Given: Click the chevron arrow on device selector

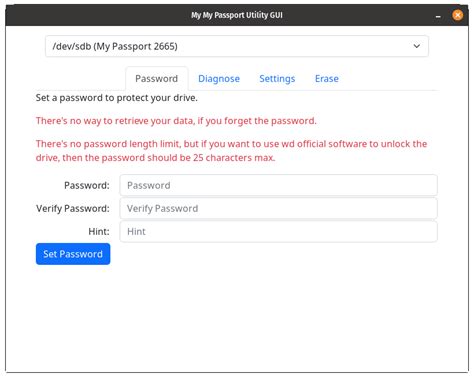Looking at the screenshot, I should [x=417, y=46].
